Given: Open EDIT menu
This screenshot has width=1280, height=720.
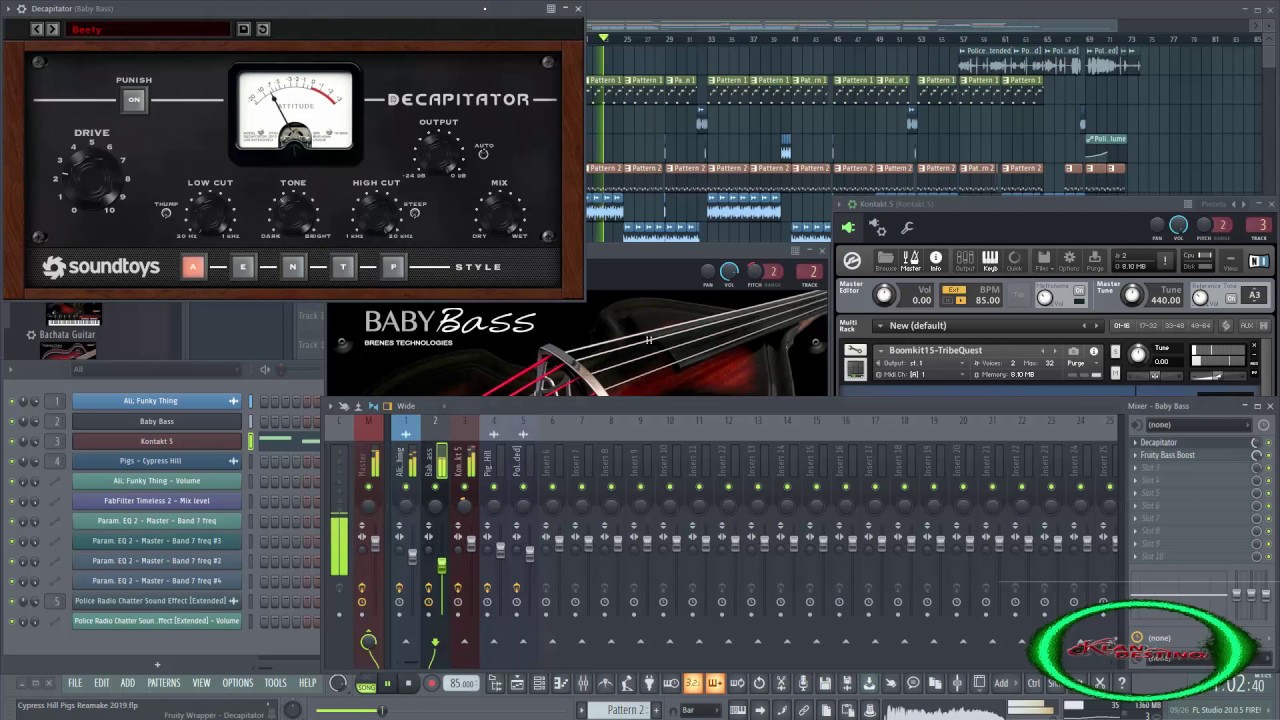Looking at the screenshot, I should pyautogui.click(x=102, y=683).
